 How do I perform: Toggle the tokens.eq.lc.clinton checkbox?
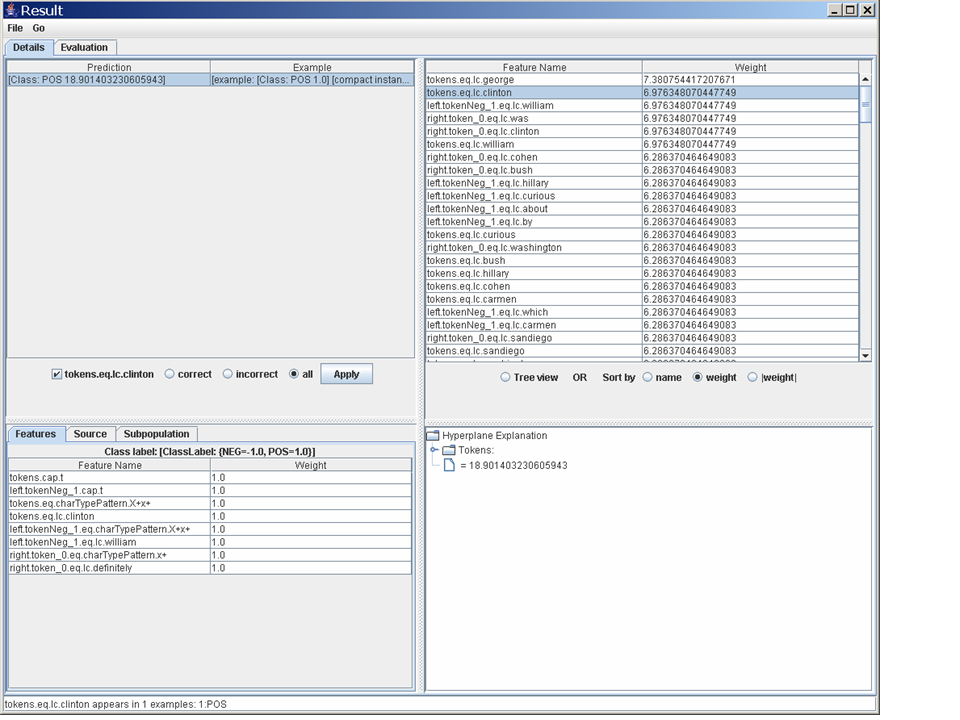(x=57, y=374)
